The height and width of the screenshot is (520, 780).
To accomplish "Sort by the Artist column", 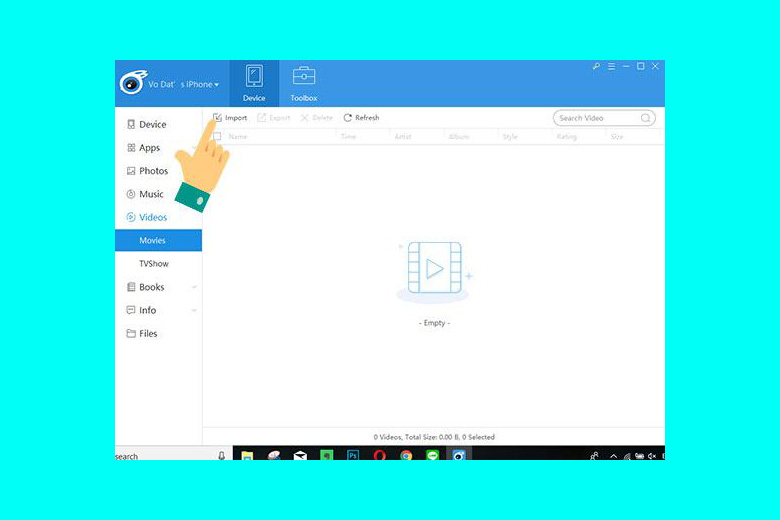I will point(403,136).
